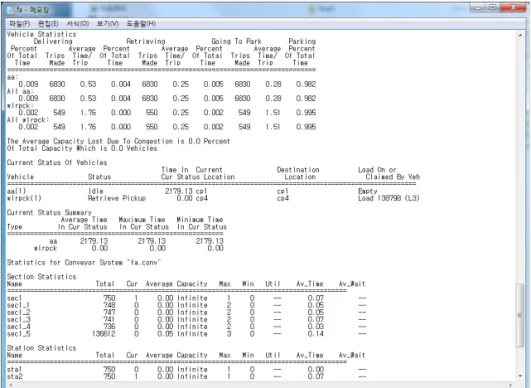Click the 'Going To Park' column heading
This screenshot has width=531, height=388.
pyautogui.click(x=236, y=41)
